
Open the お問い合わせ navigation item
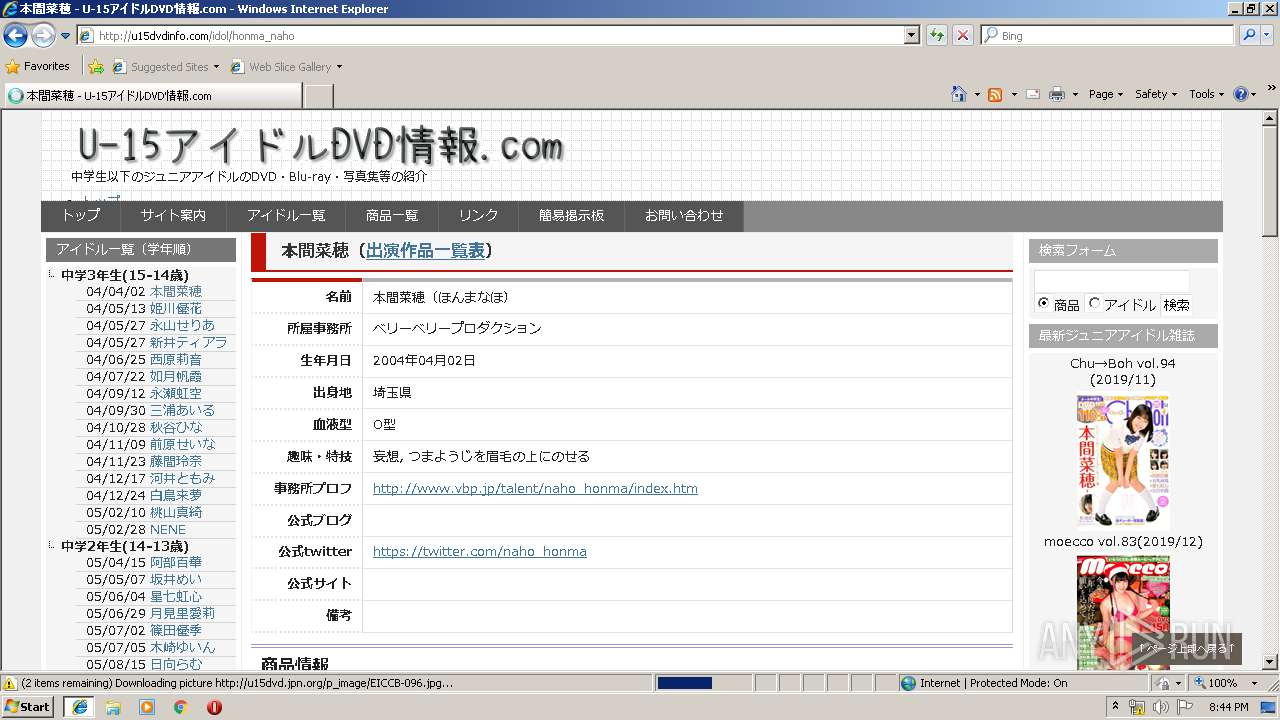point(684,216)
